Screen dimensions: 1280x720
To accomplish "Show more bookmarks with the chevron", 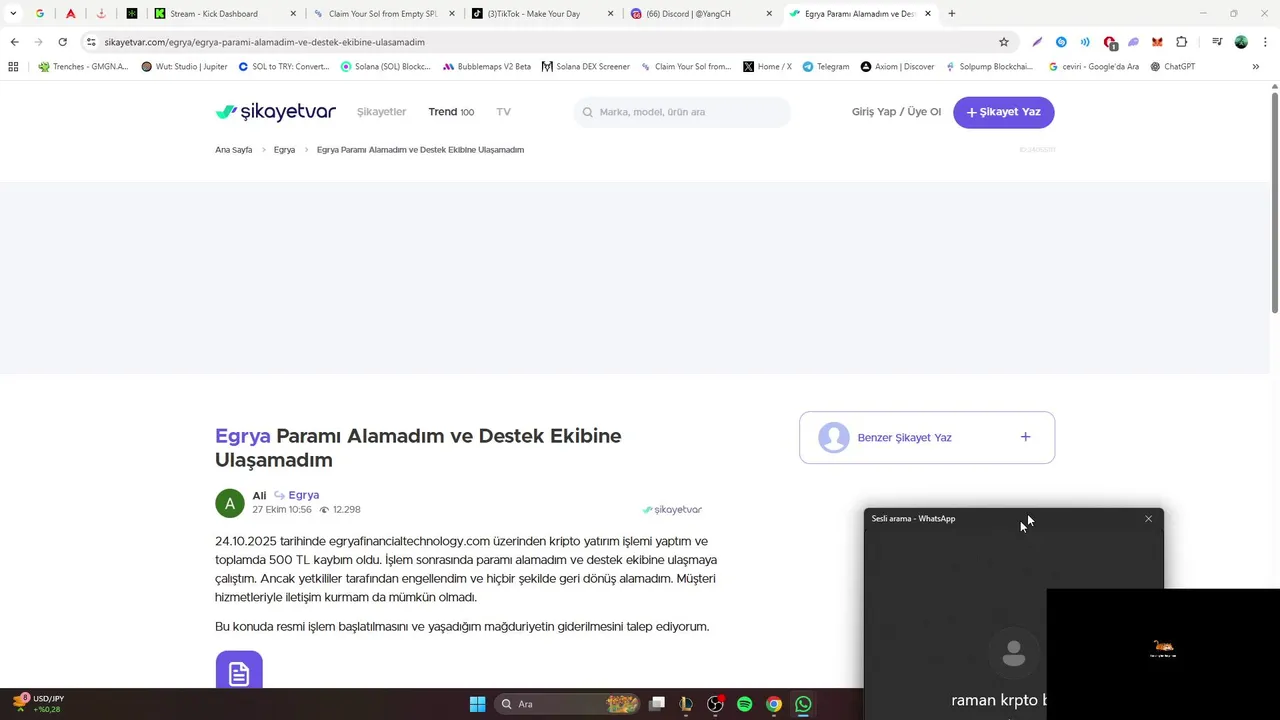I will pos(1255,67).
